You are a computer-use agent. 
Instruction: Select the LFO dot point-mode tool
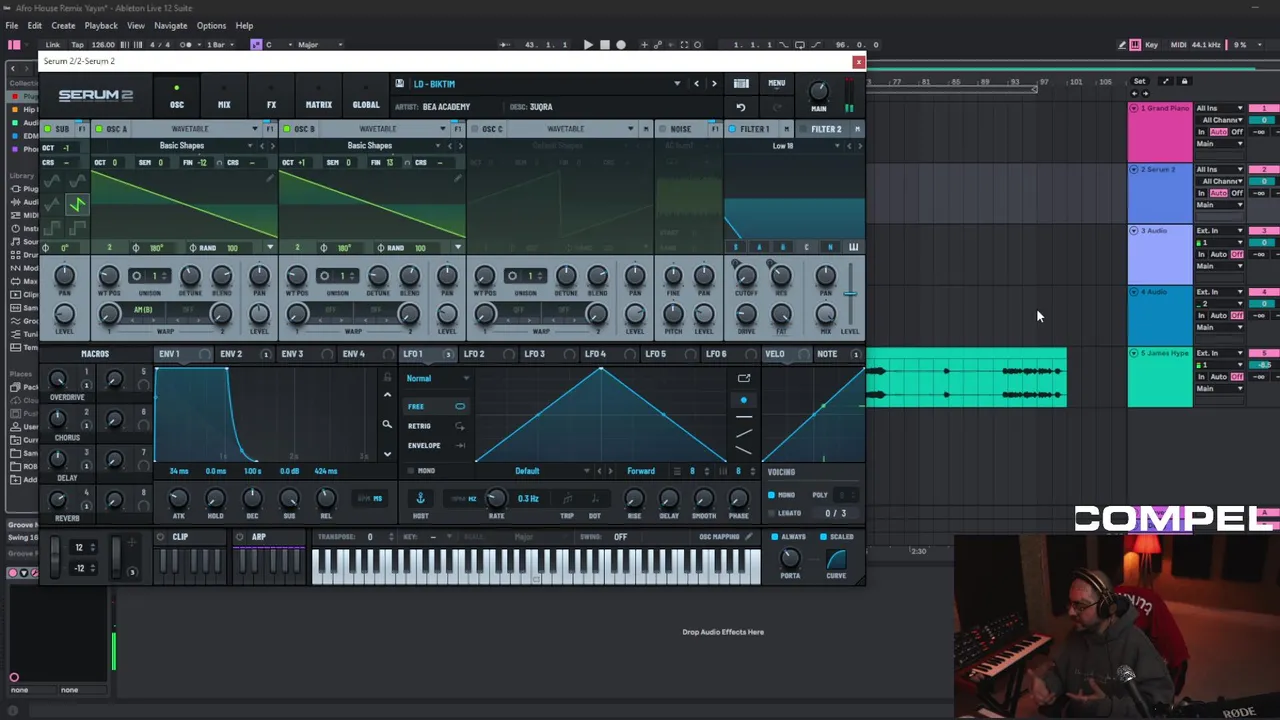click(743, 400)
